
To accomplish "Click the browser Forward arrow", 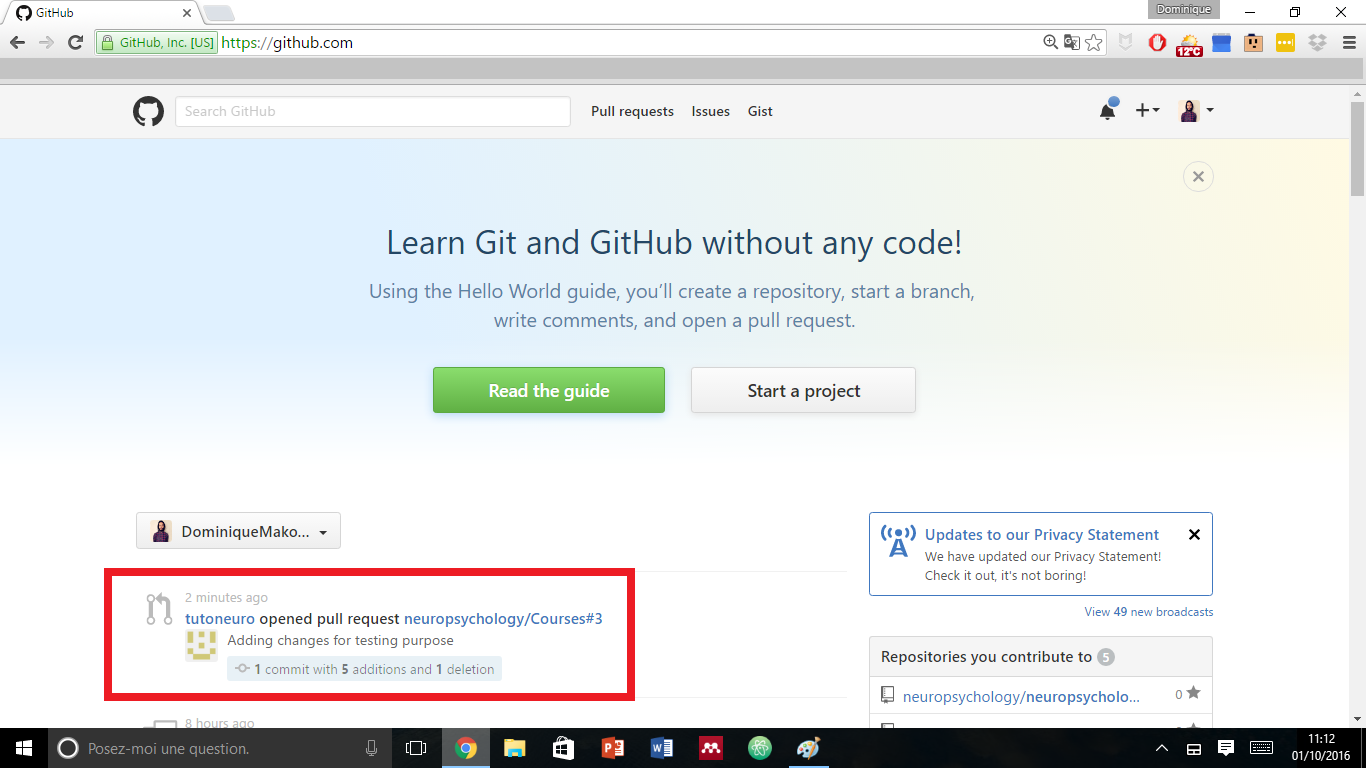I will coord(46,42).
